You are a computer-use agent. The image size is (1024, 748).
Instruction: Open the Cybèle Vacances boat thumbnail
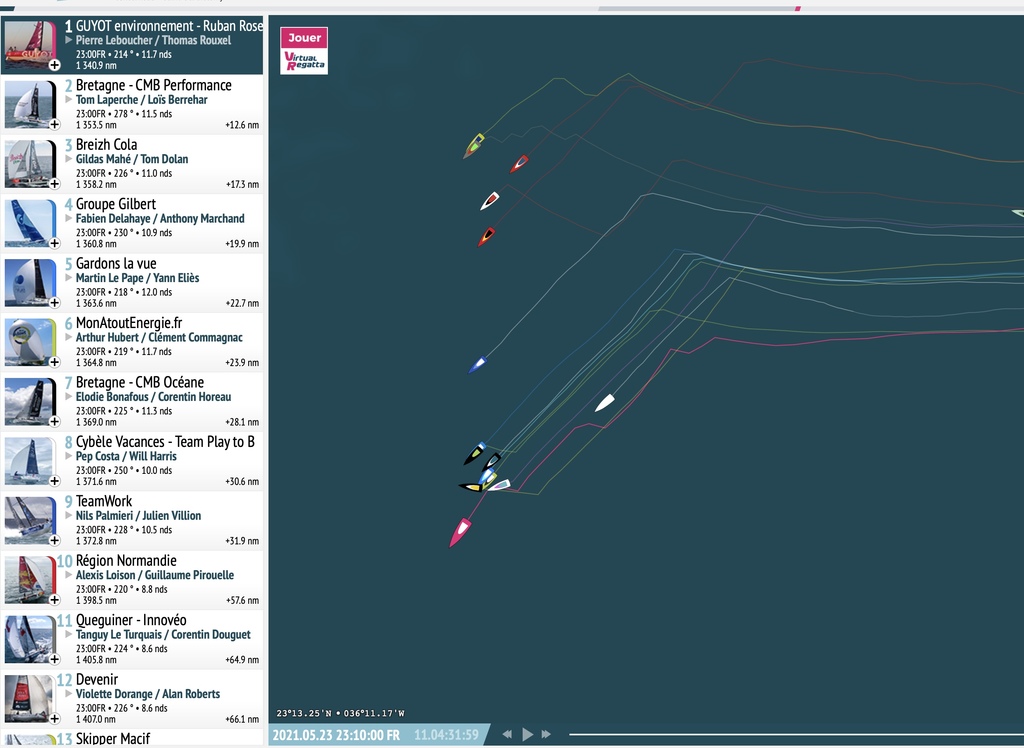tap(30, 460)
